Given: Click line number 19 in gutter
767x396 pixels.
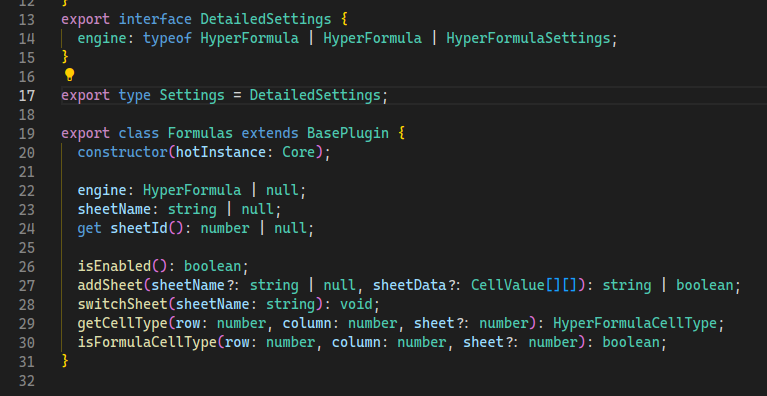Looking at the screenshot, I should 27,133.
